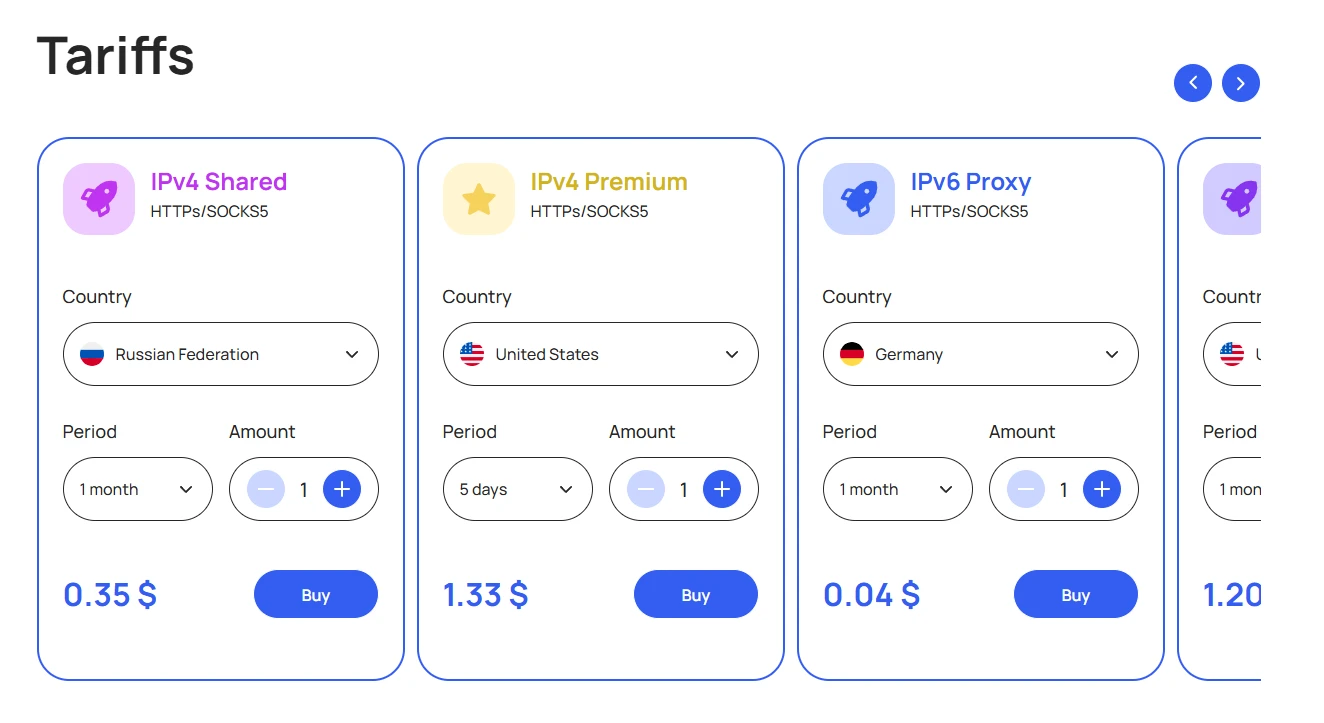Go to previous tariffs with left arrow

click(1193, 83)
